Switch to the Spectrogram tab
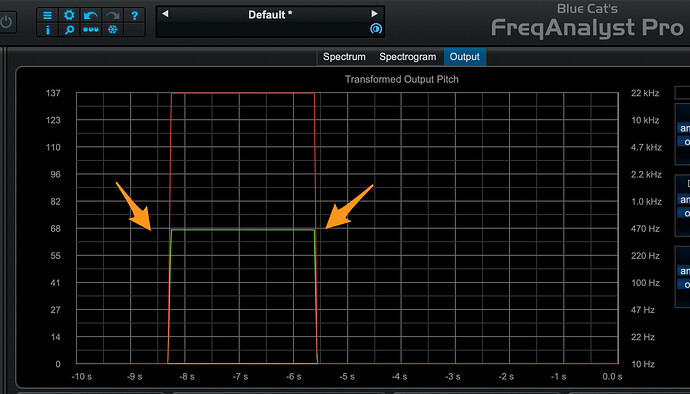This screenshot has height=394, width=690. (407, 57)
